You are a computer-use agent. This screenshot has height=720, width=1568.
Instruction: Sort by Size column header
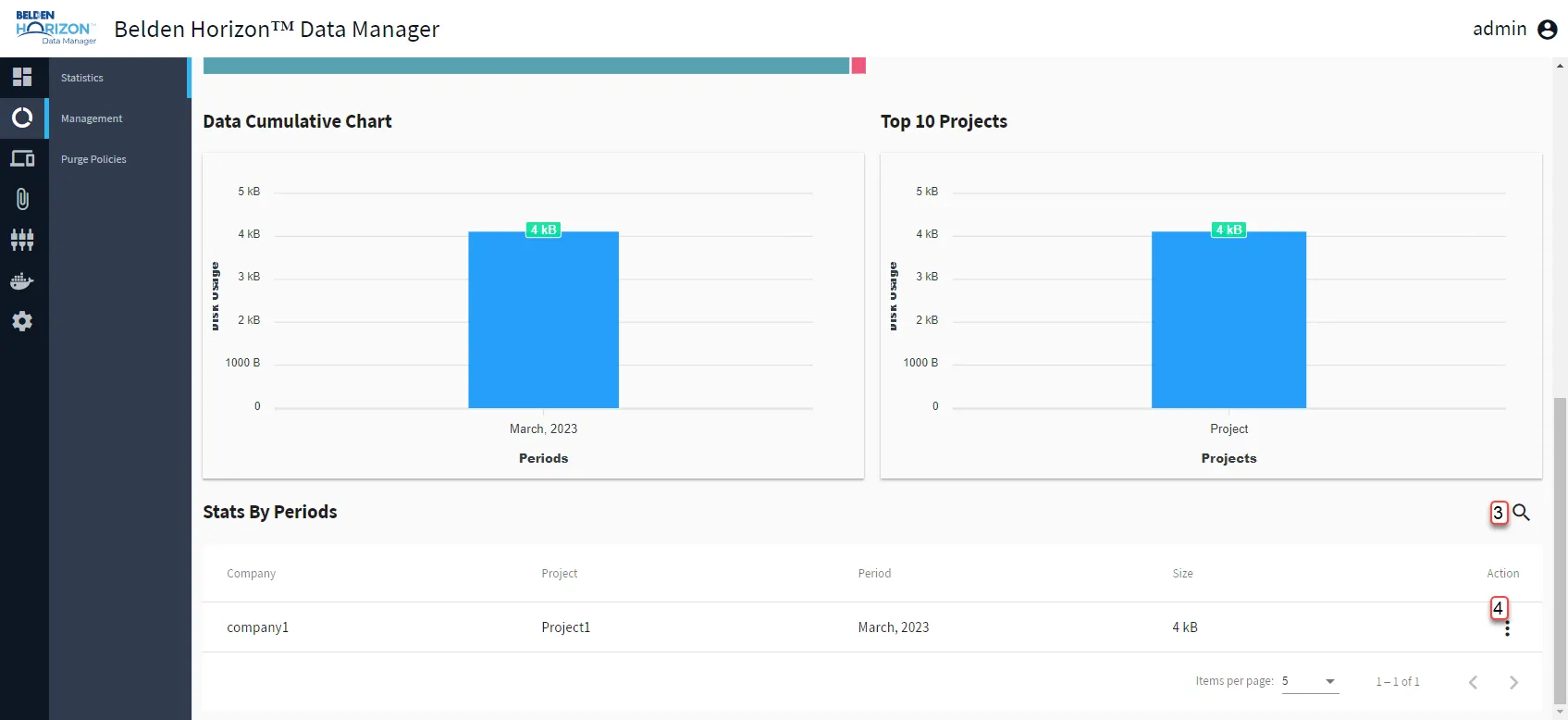(1182, 574)
